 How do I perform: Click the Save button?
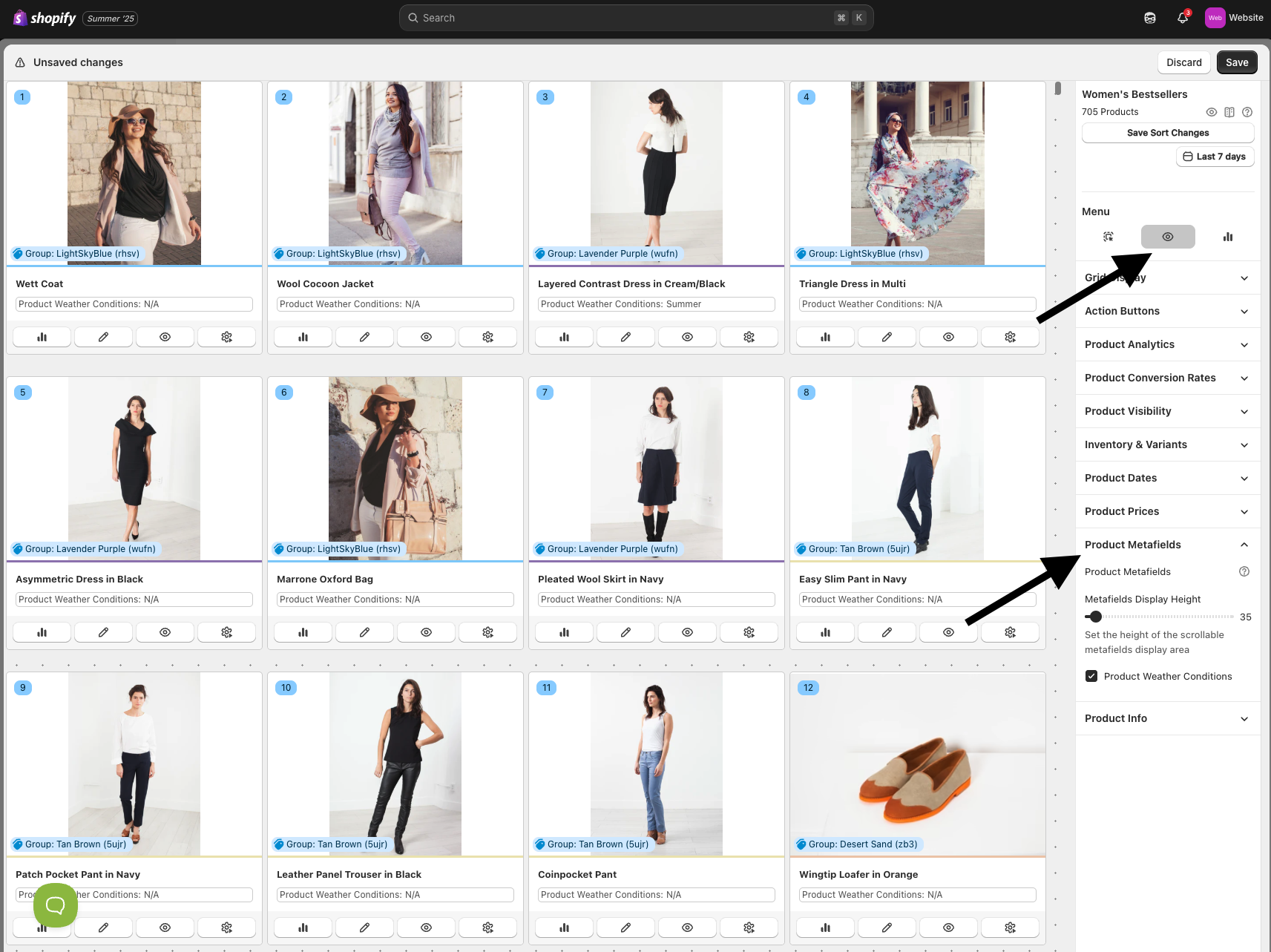(x=1236, y=62)
